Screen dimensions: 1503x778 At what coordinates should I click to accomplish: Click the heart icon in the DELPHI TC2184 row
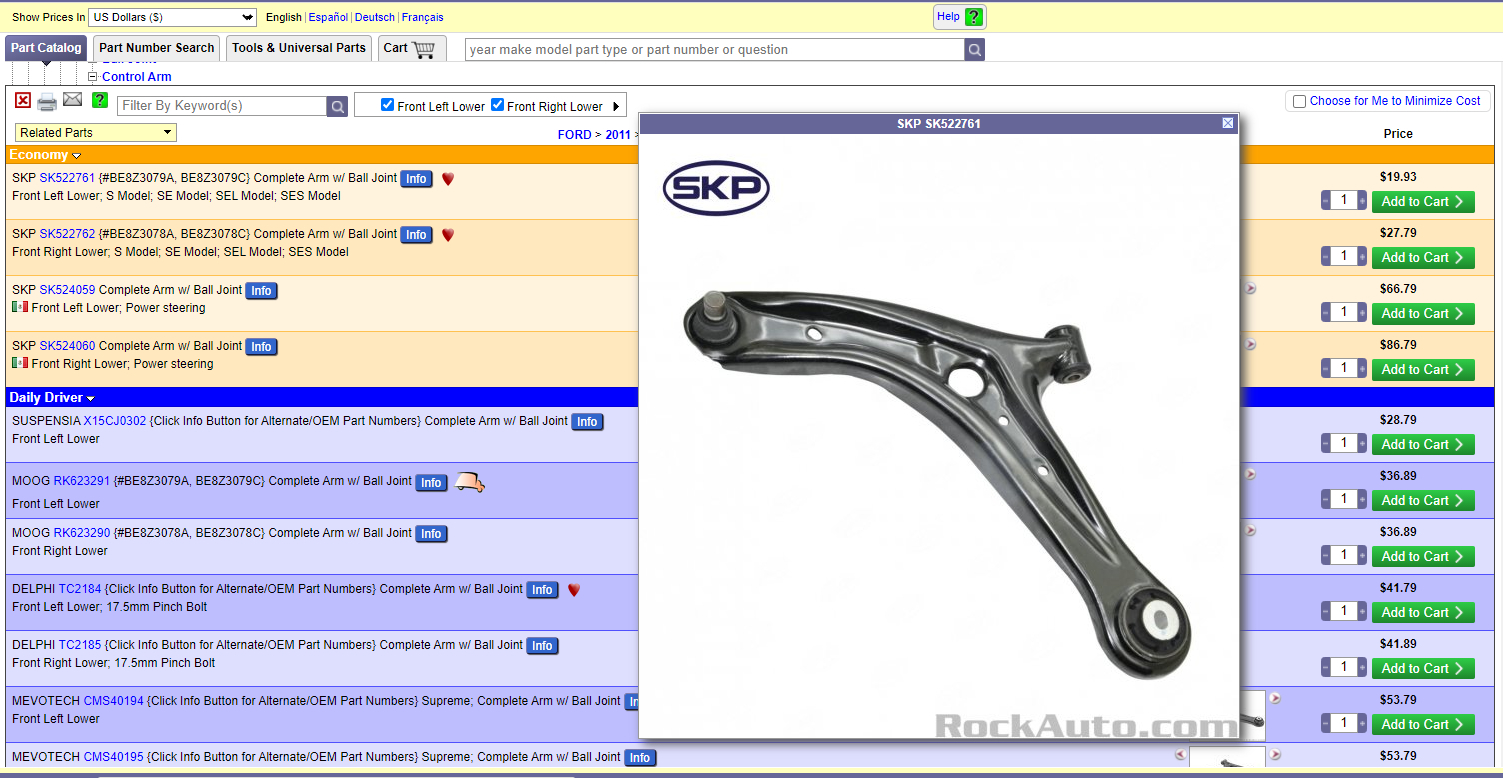[574, 590]
